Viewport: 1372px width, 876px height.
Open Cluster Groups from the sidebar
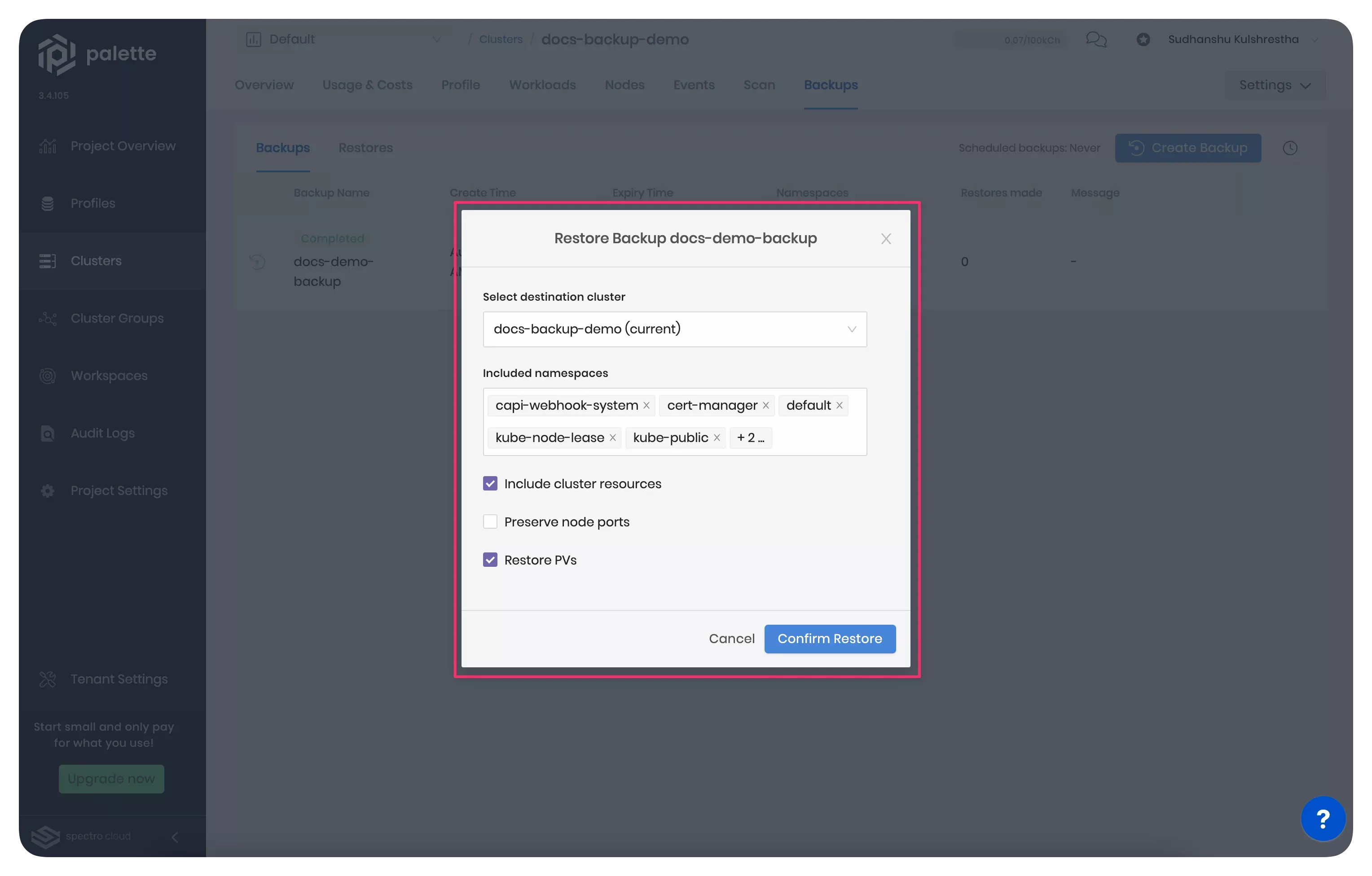coord(111,318)
